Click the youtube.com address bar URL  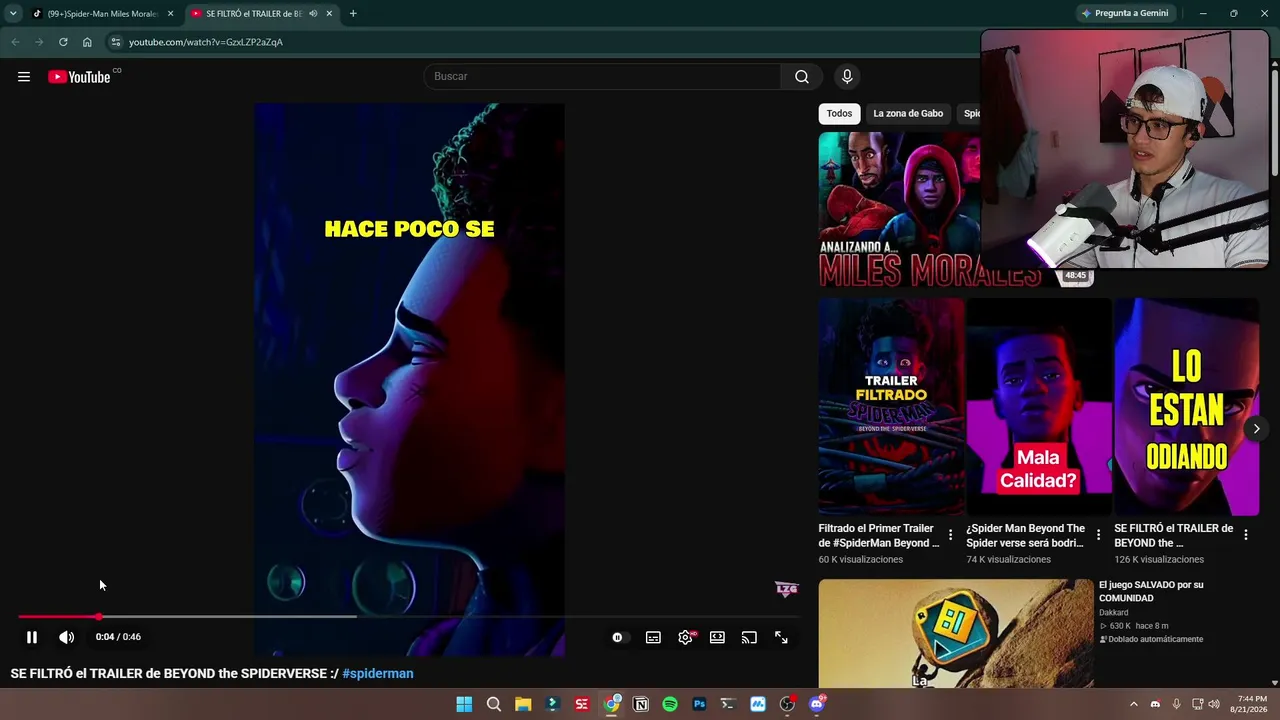point(206,42)
